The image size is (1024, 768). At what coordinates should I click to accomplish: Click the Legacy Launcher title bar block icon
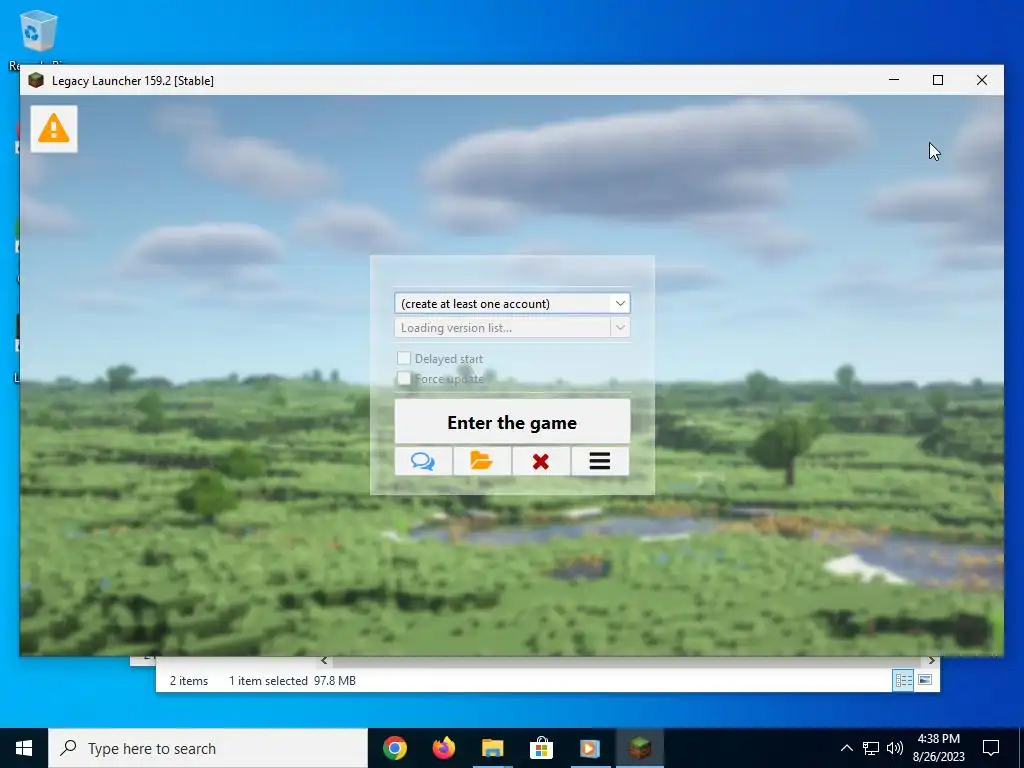click(36, 80)
